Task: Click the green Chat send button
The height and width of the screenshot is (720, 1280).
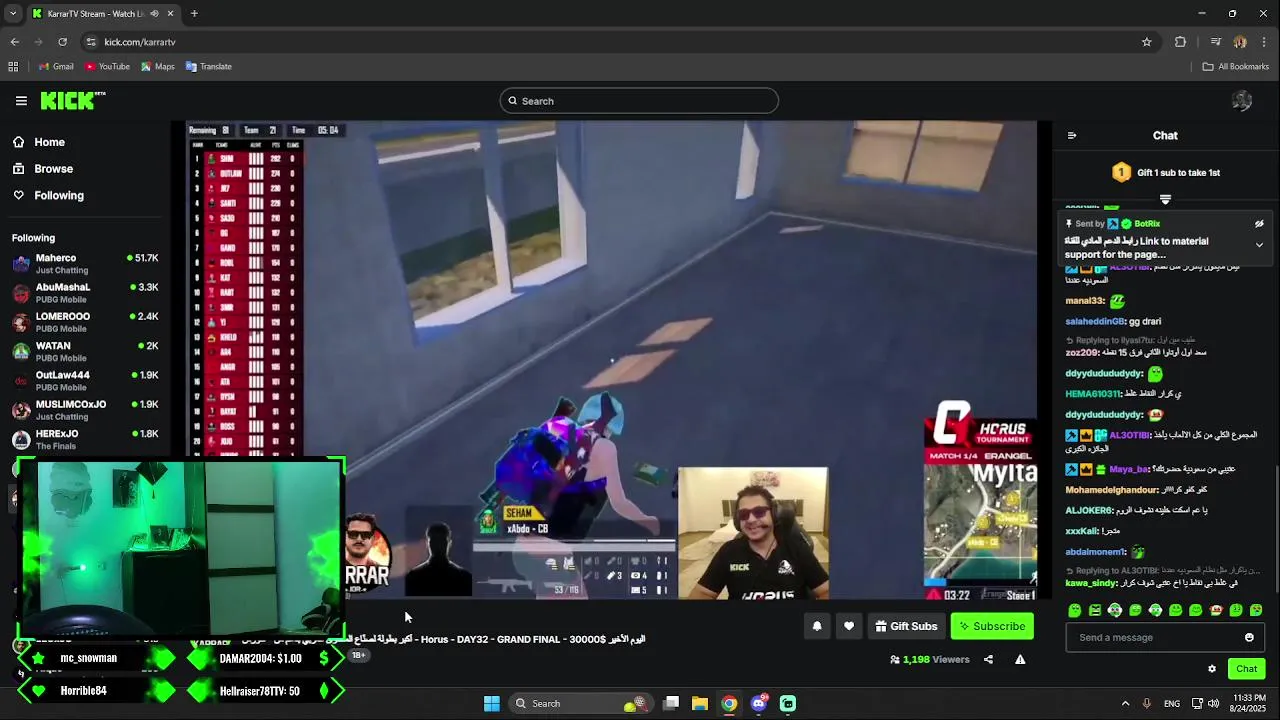Action: pos(1246,669)
